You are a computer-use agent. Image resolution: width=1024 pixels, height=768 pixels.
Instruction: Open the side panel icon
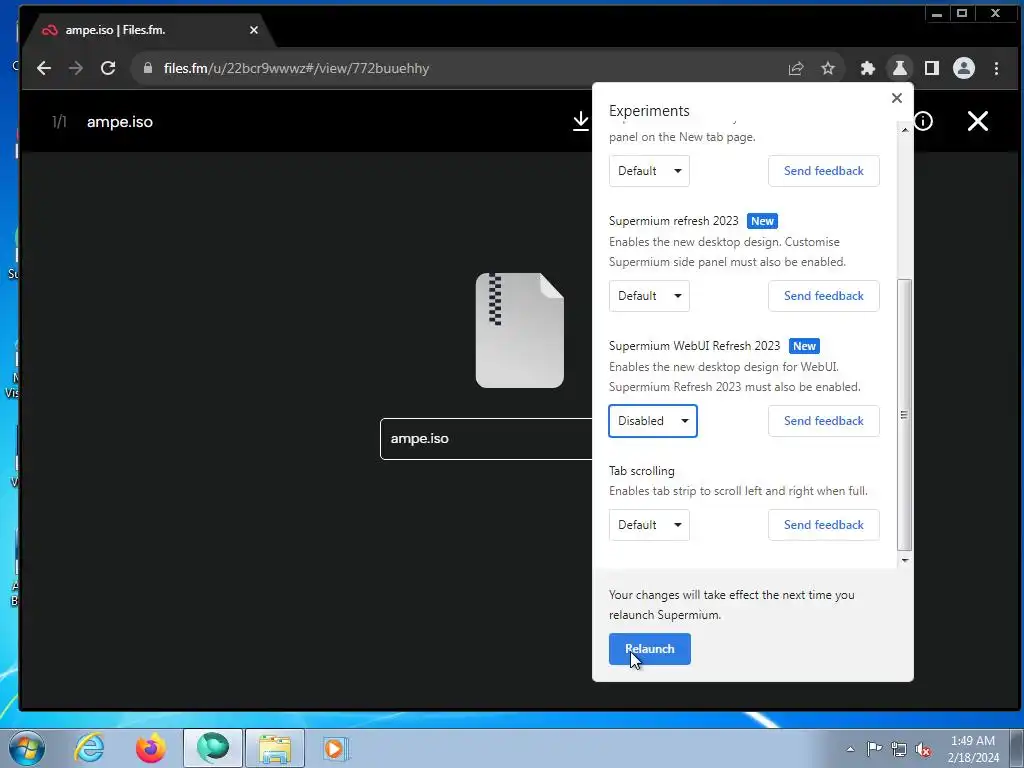pyautogui.click(x=932, y=68)
